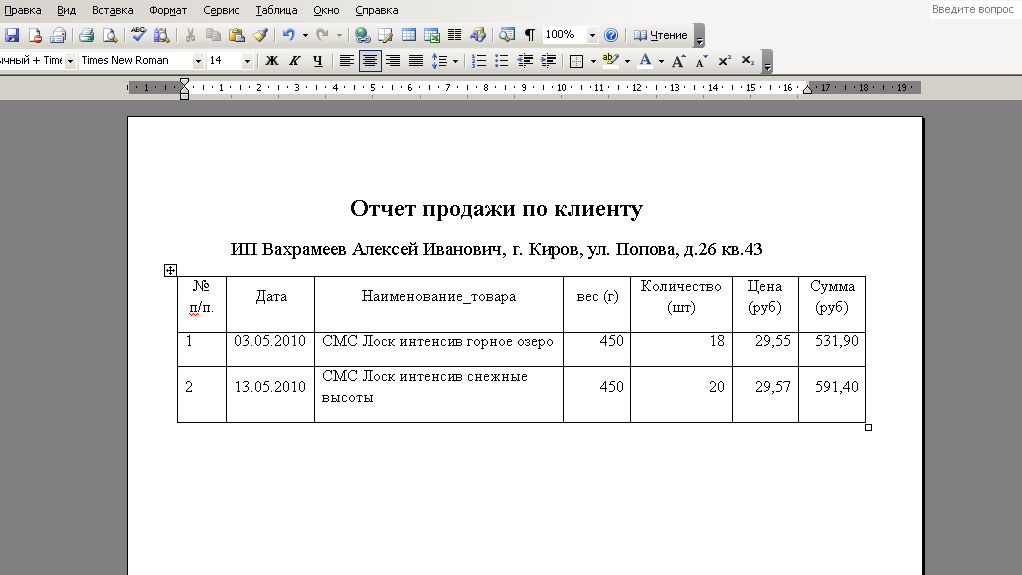Undo the last action with the blue arrow
Screen dimensions: 1022x575
289,35
